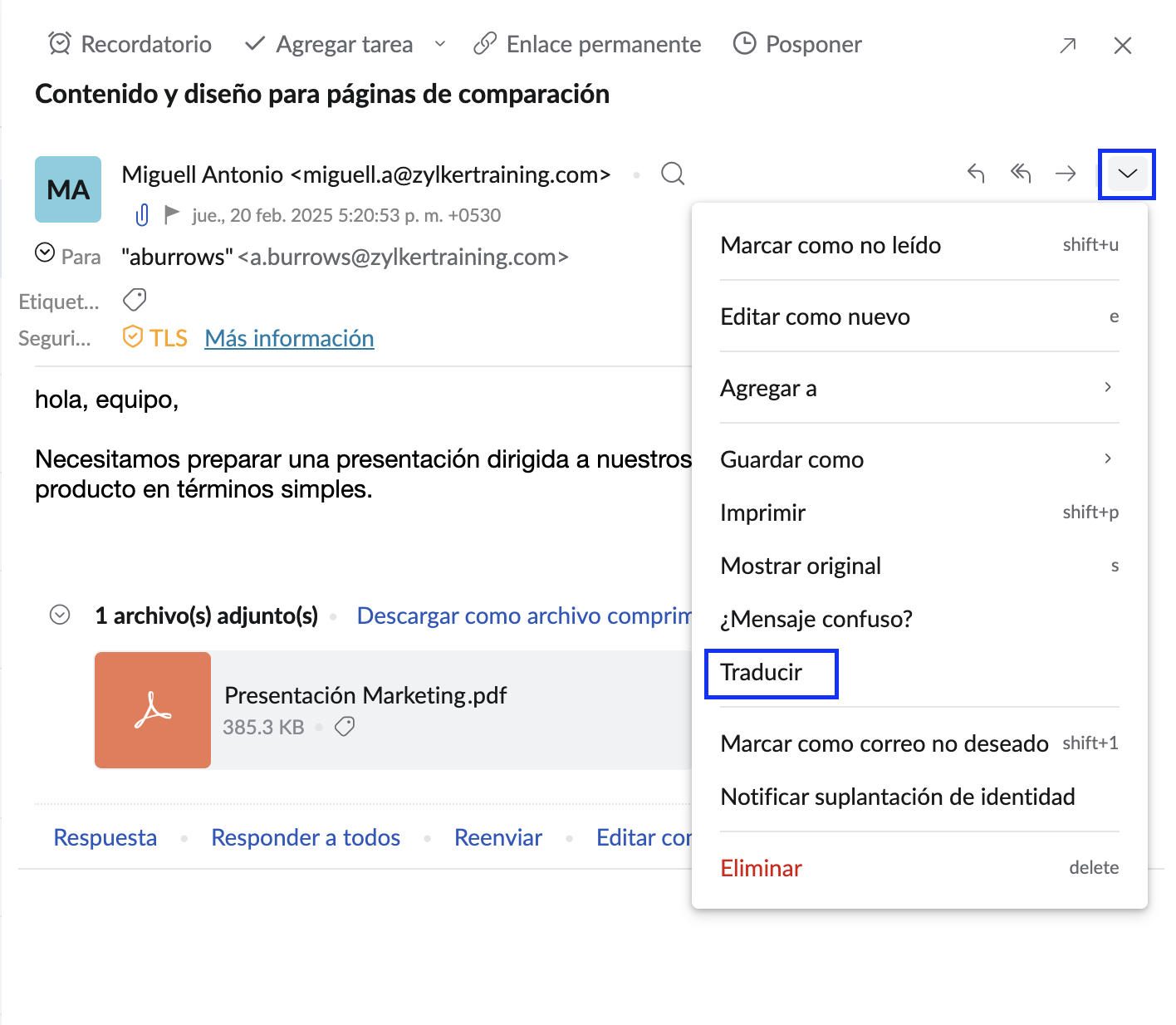Click the search icon beside sender address

click(673, 174)
